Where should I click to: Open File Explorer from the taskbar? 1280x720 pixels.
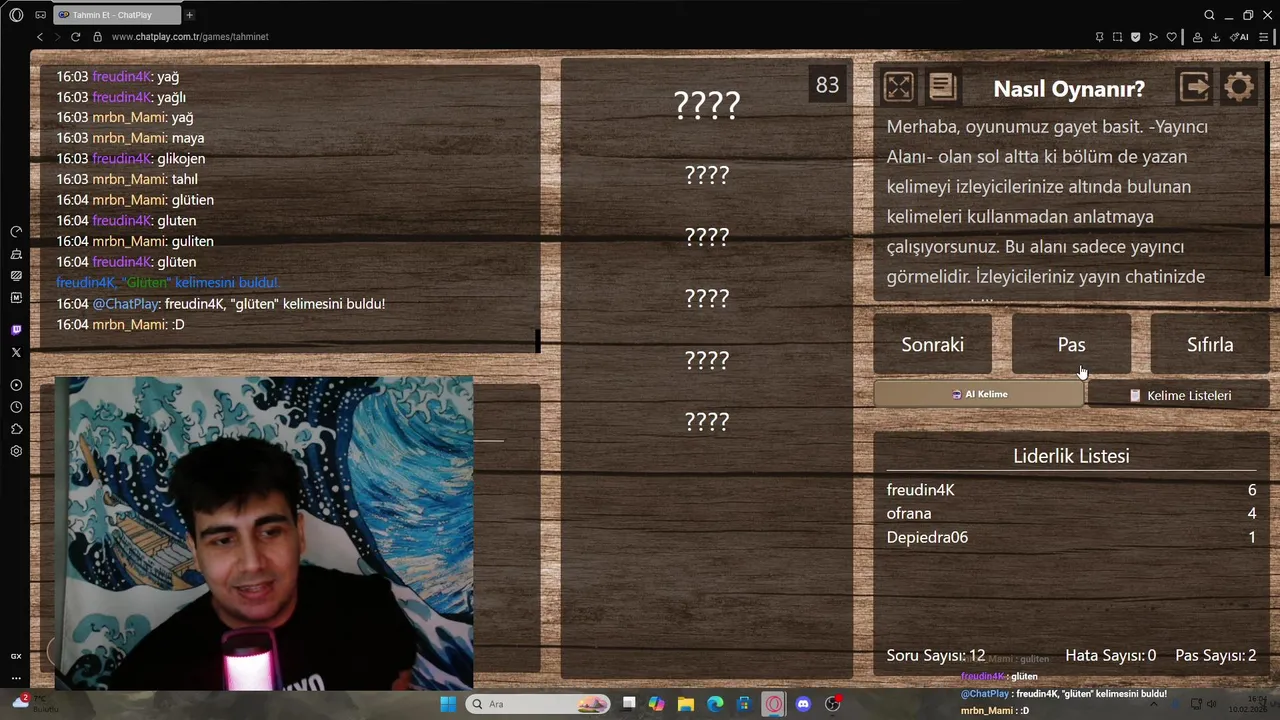click(x=686, y=704)
